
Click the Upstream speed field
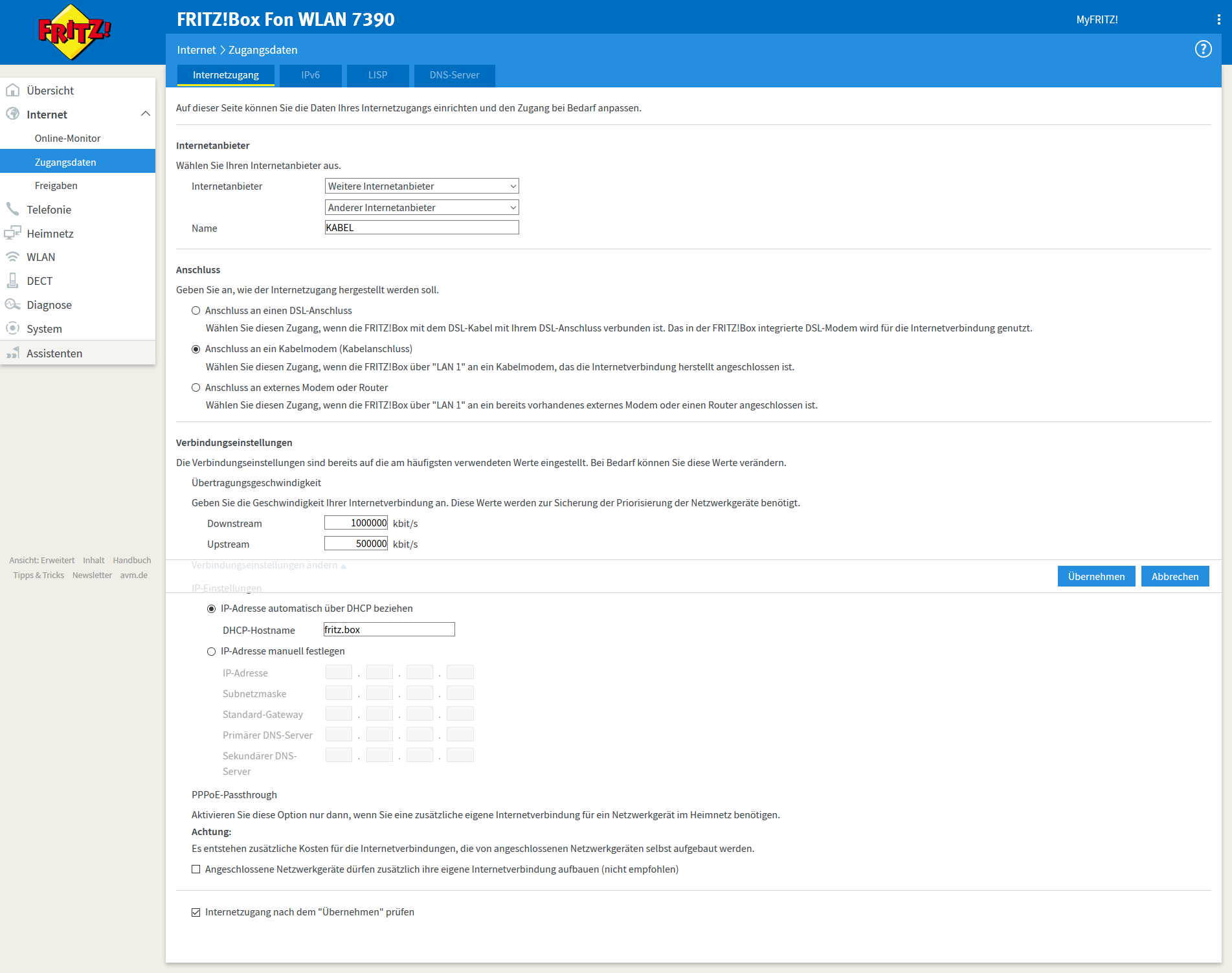tap(356, 544)
